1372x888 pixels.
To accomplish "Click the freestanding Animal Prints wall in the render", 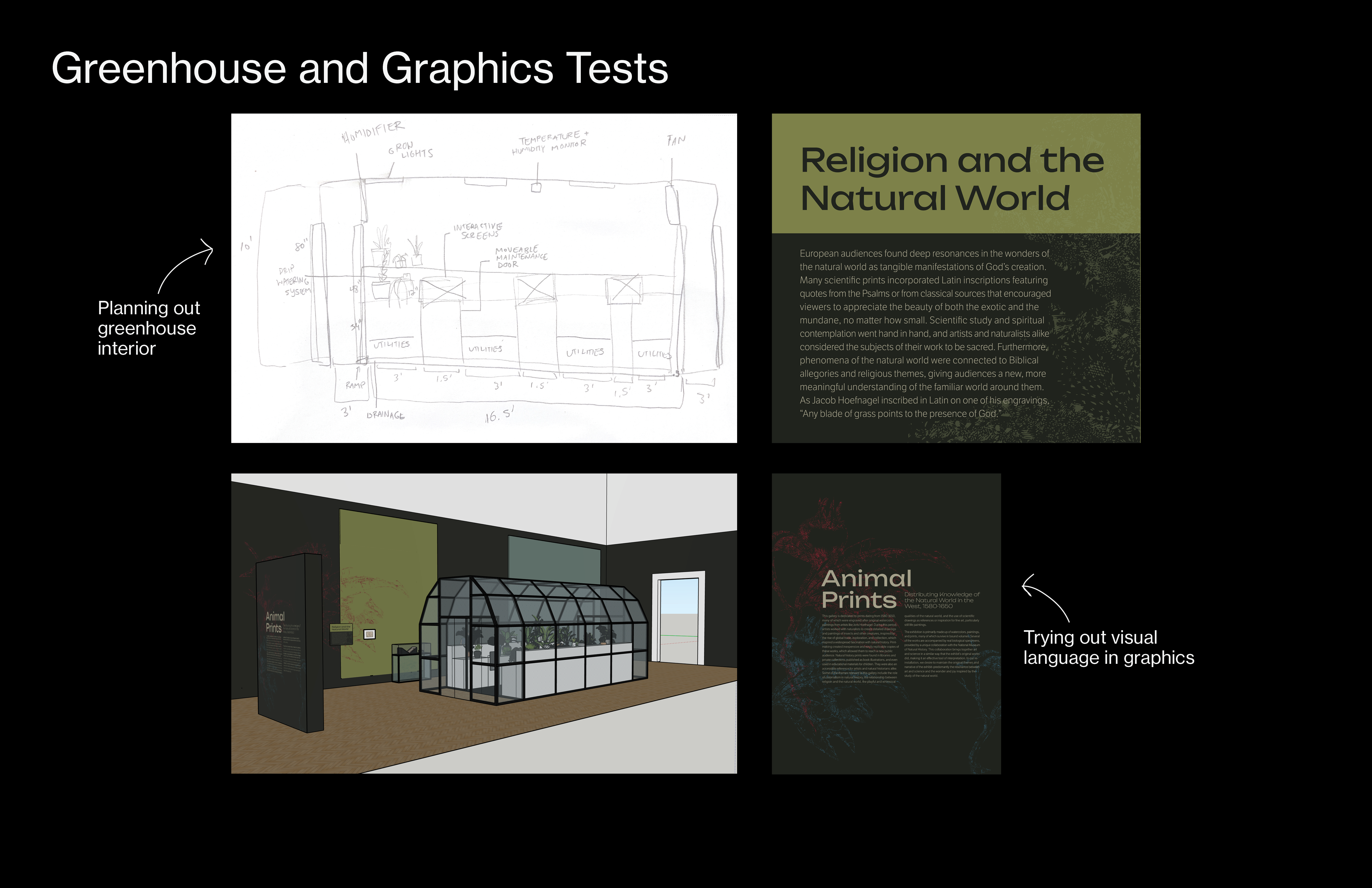I will click(x=288, y=643).
